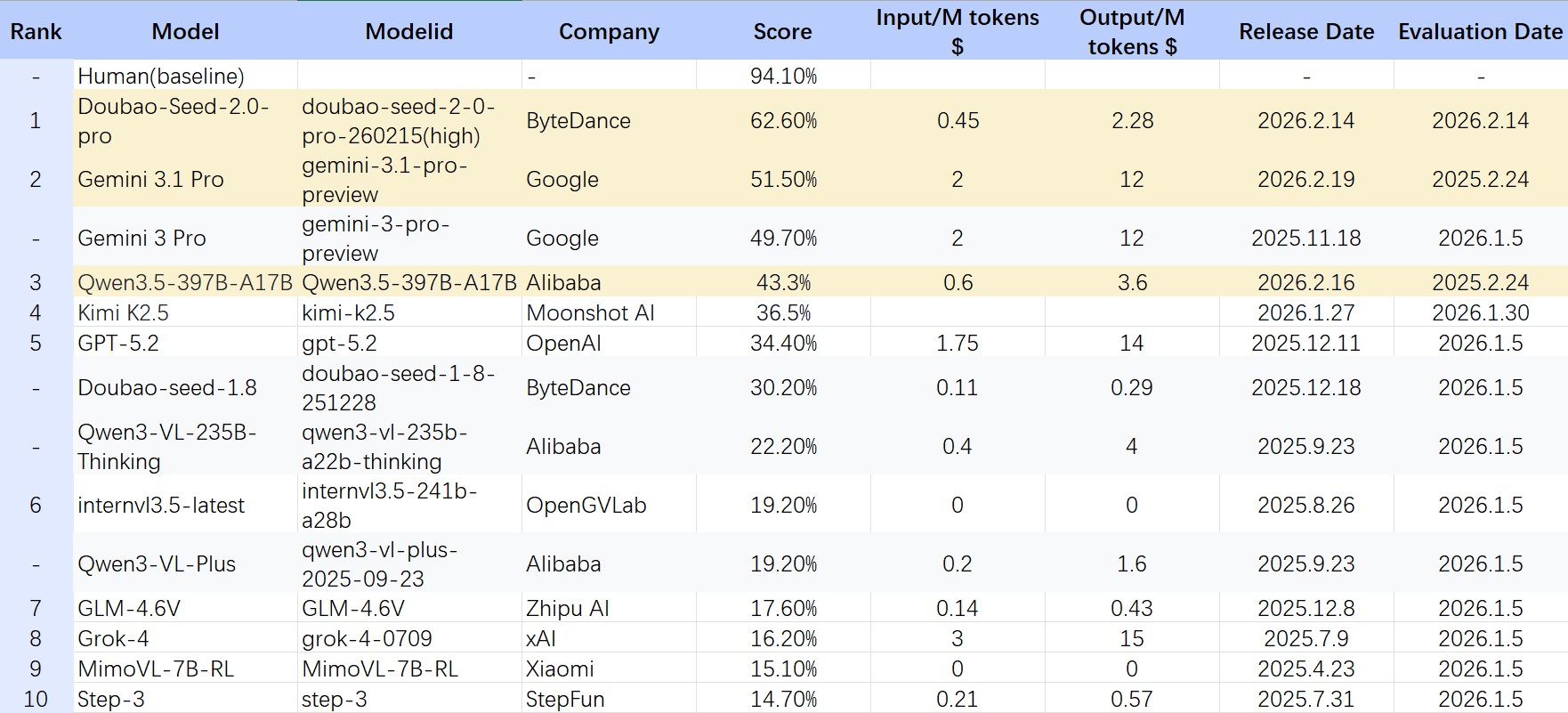Click the Evaluation Date column header
The image size is (1568, 713).
tap(1480, 32)
